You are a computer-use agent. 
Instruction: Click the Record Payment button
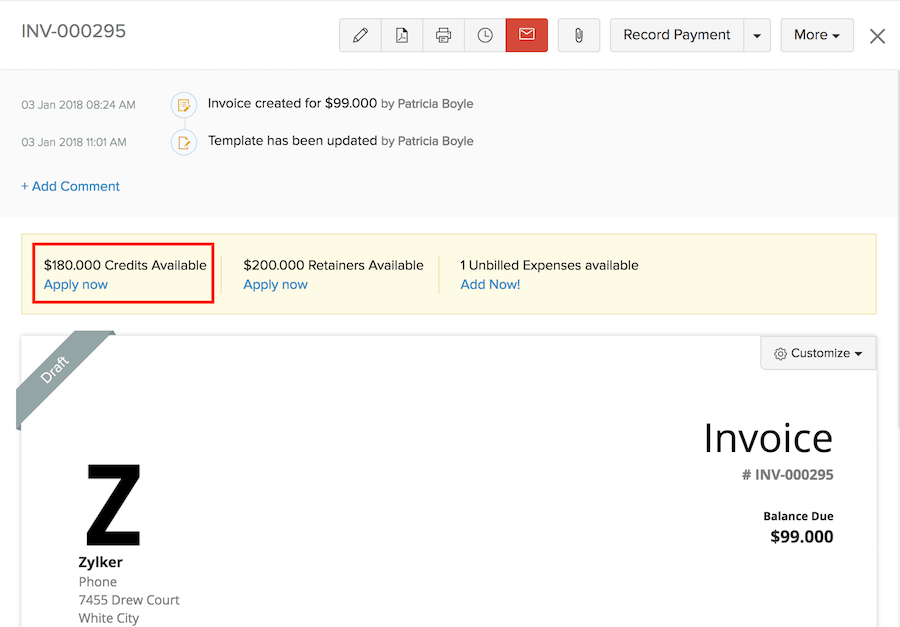(676, 34)
